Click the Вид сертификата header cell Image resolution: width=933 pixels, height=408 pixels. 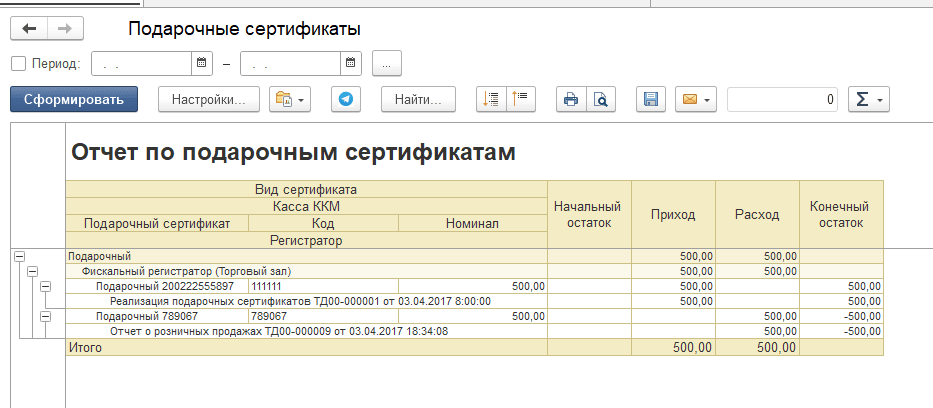click(306, 190)
